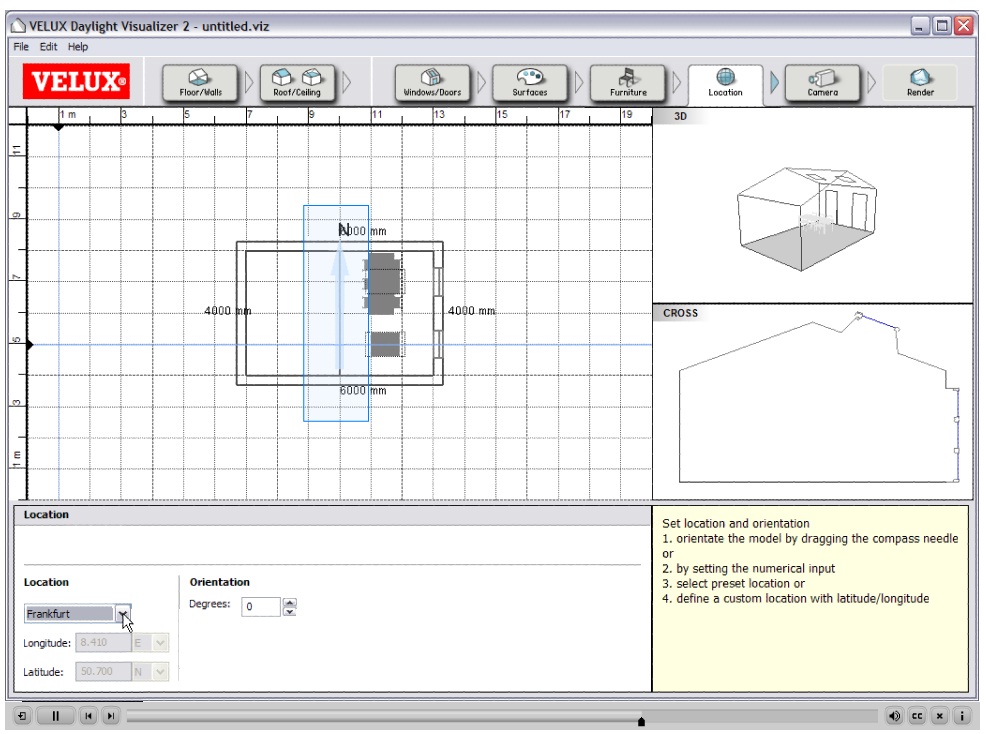988x734 pixels.
Task: Select the large table furniture in plan
Action: 384,284
